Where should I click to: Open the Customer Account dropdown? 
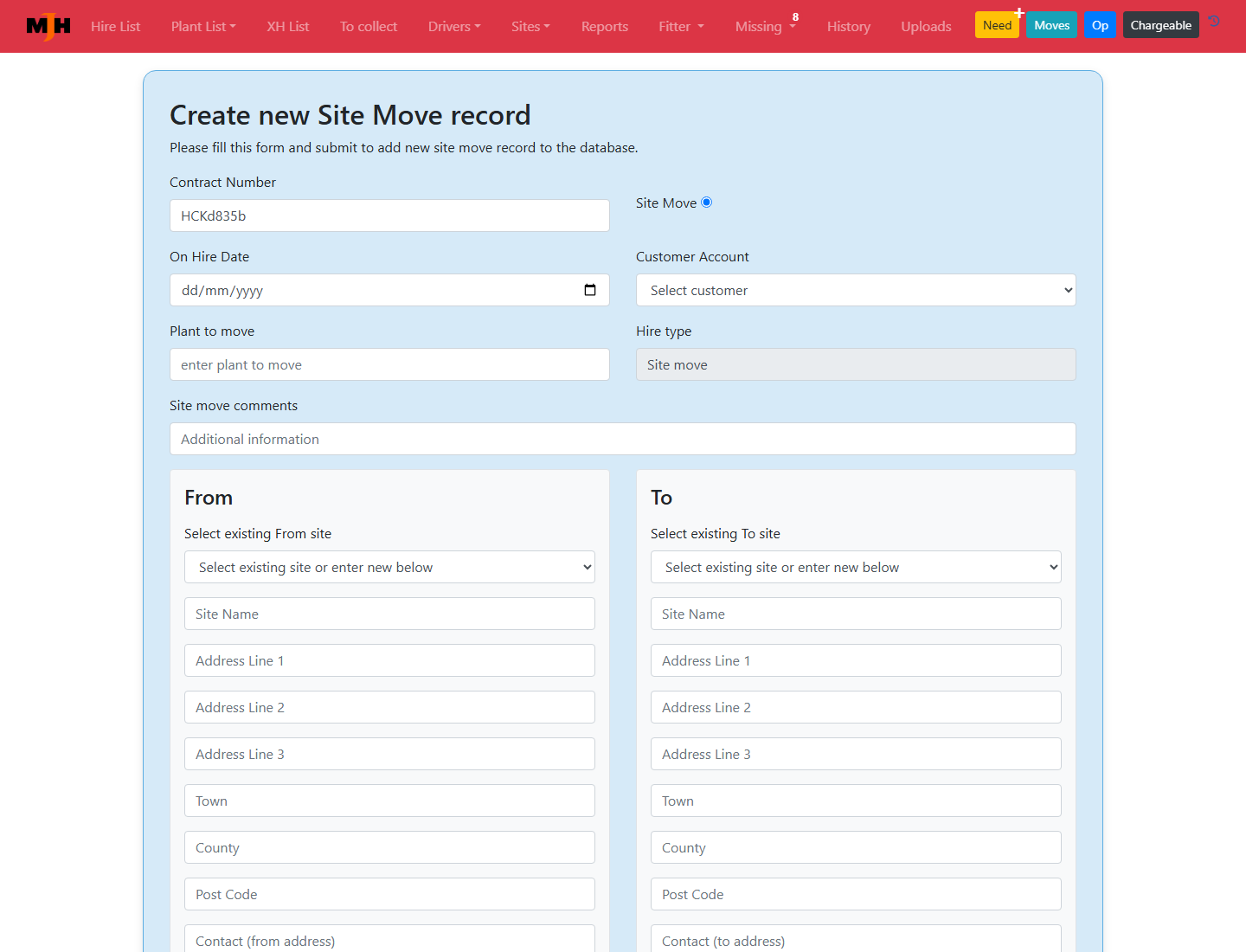tap(856, 290)
